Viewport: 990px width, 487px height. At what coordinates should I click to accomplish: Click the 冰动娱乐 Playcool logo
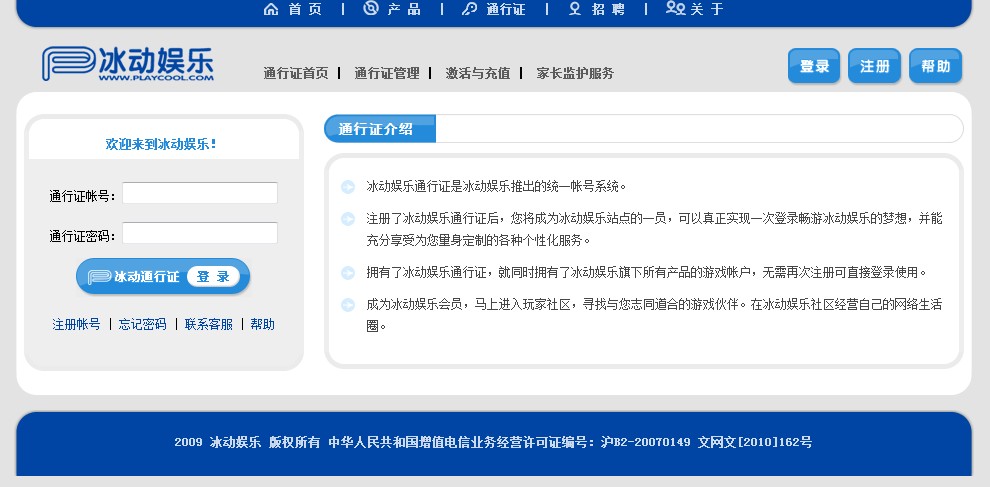128,64
